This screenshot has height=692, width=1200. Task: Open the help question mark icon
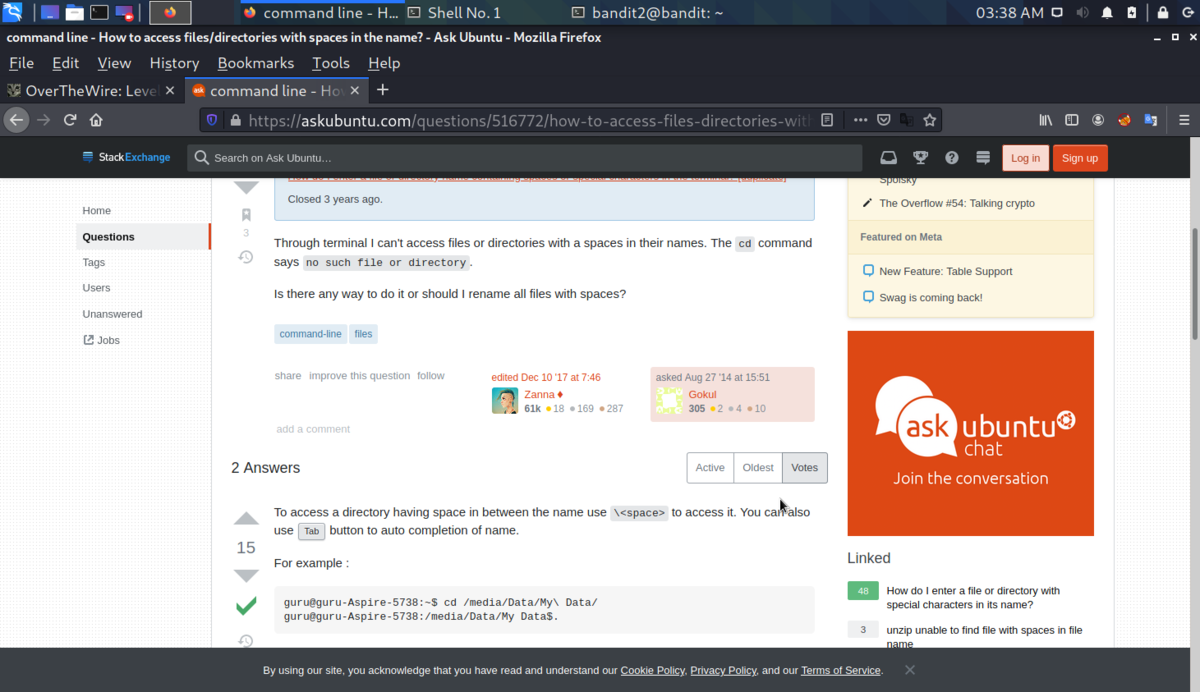tap(952, 158)
